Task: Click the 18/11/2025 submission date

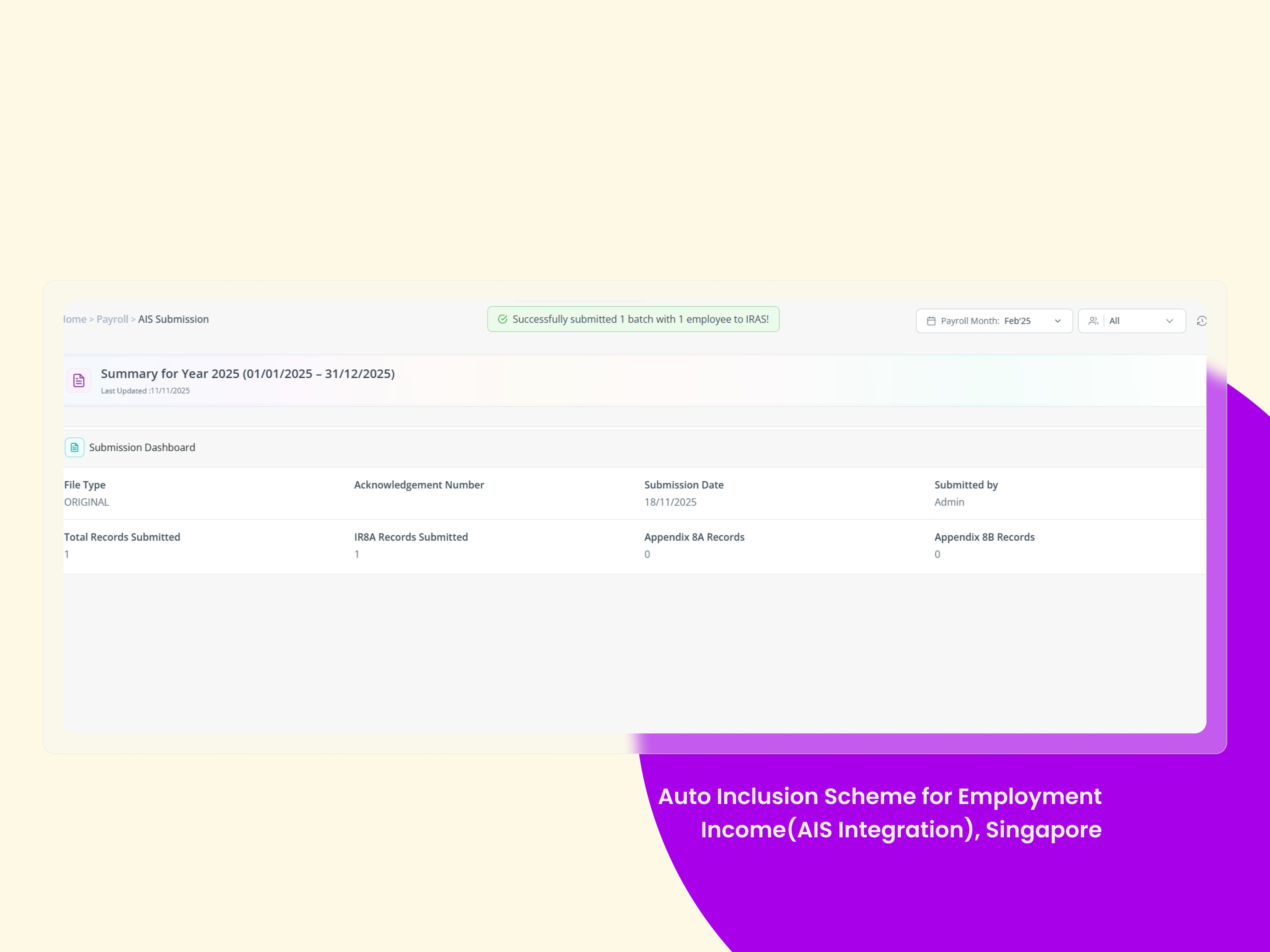Action: click(x=670, y=502)
